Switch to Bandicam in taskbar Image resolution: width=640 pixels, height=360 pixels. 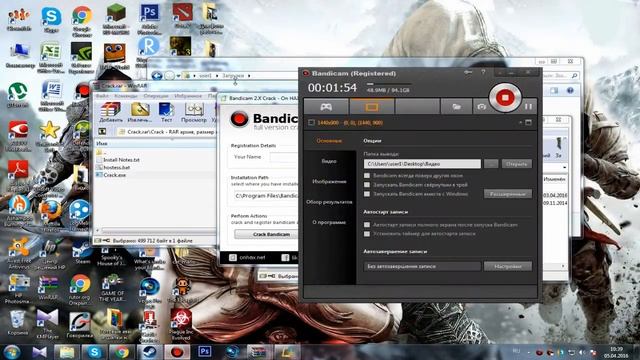[177, 352]
